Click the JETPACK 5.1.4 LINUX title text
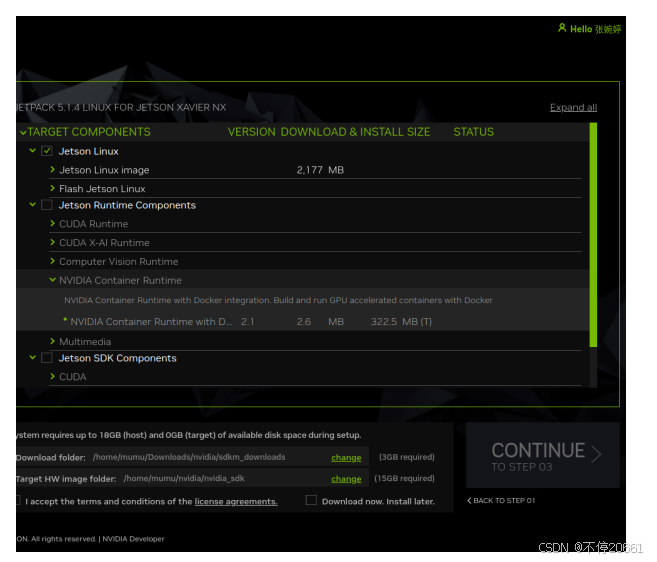Image resolution: width=657 pixels, height=562 pixels. point(121,108)
